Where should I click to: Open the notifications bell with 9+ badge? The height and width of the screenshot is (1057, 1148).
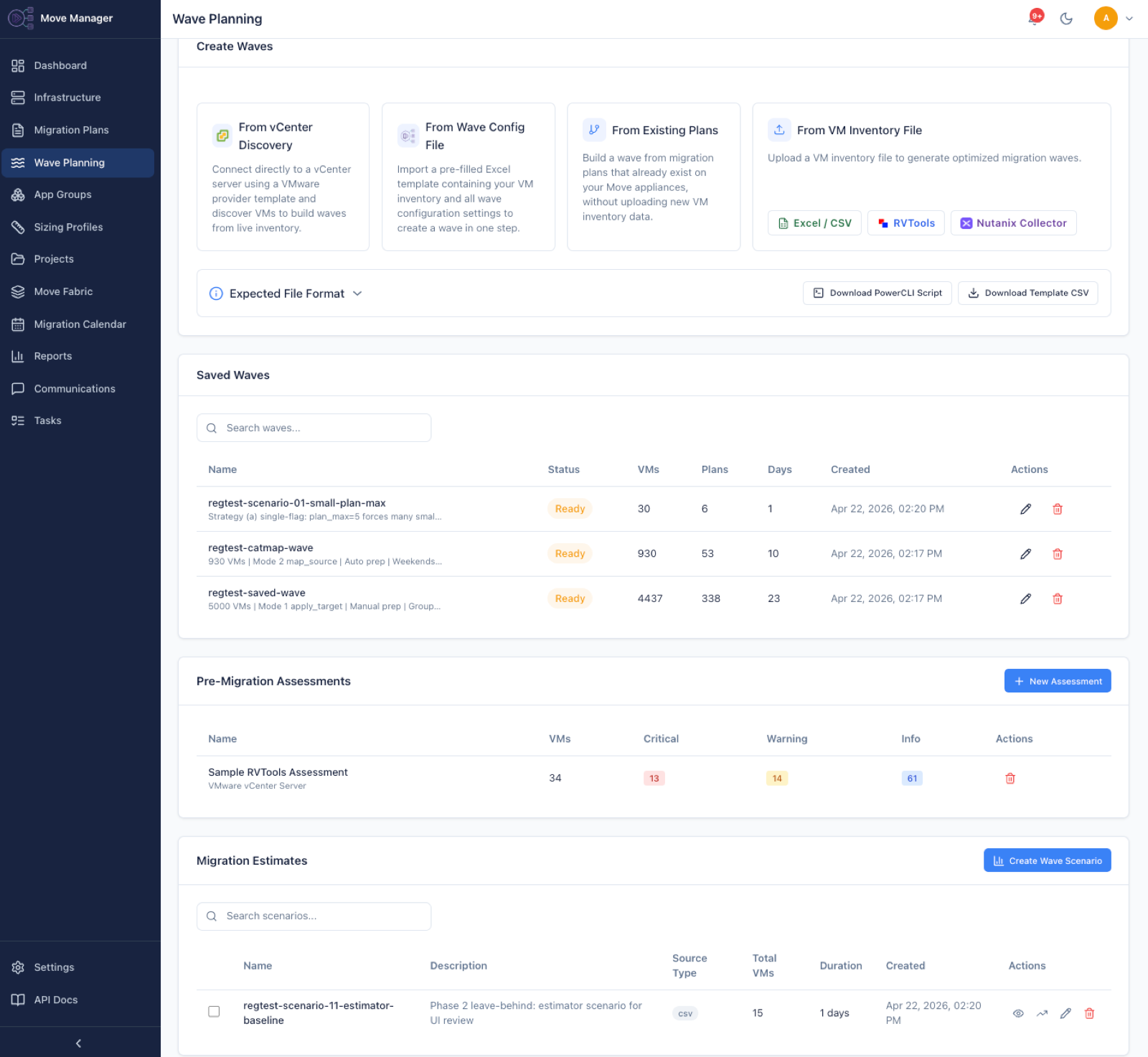[x=1035, y=18]
